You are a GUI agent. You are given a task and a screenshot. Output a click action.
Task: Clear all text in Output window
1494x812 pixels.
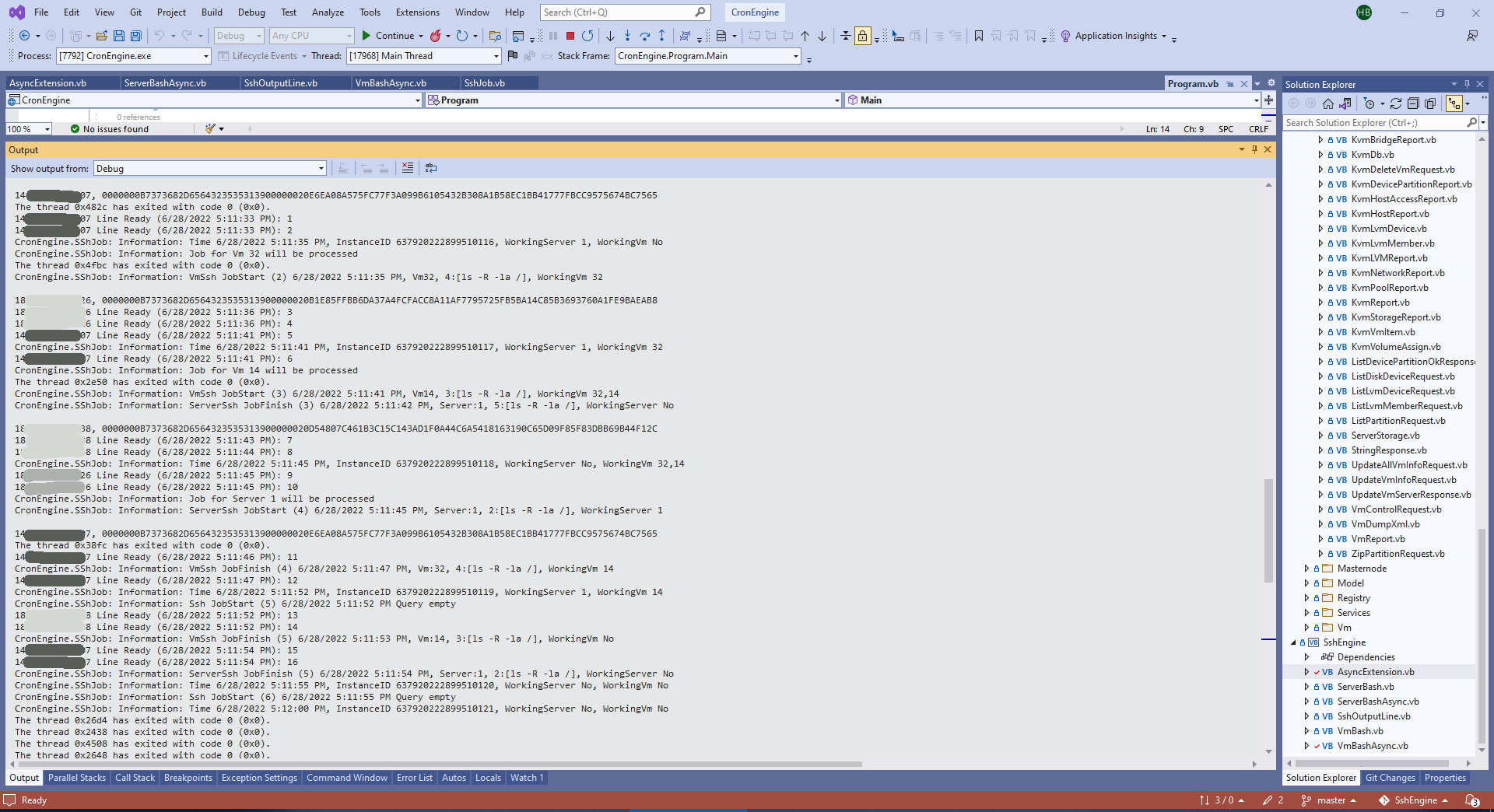click(408, 168)
